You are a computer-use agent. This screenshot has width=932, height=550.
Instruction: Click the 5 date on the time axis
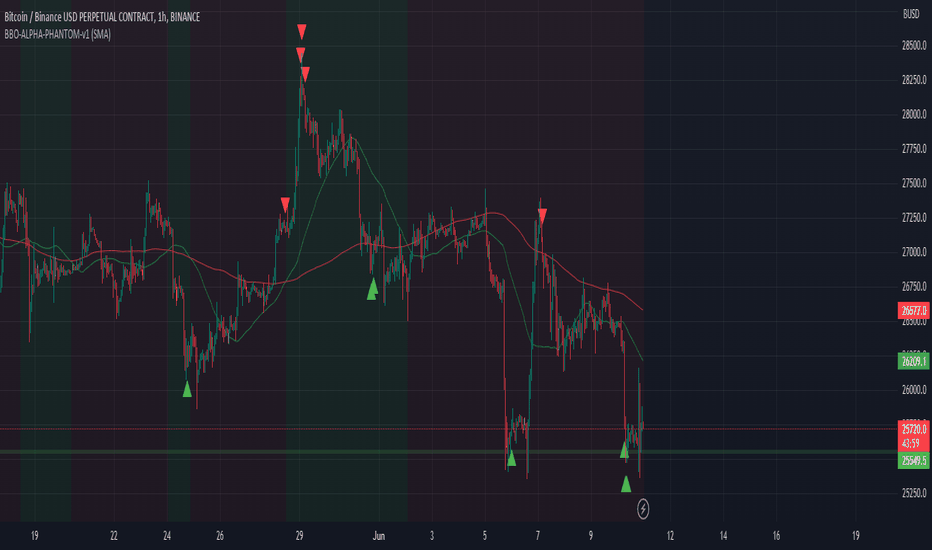(x=485, y=536)
